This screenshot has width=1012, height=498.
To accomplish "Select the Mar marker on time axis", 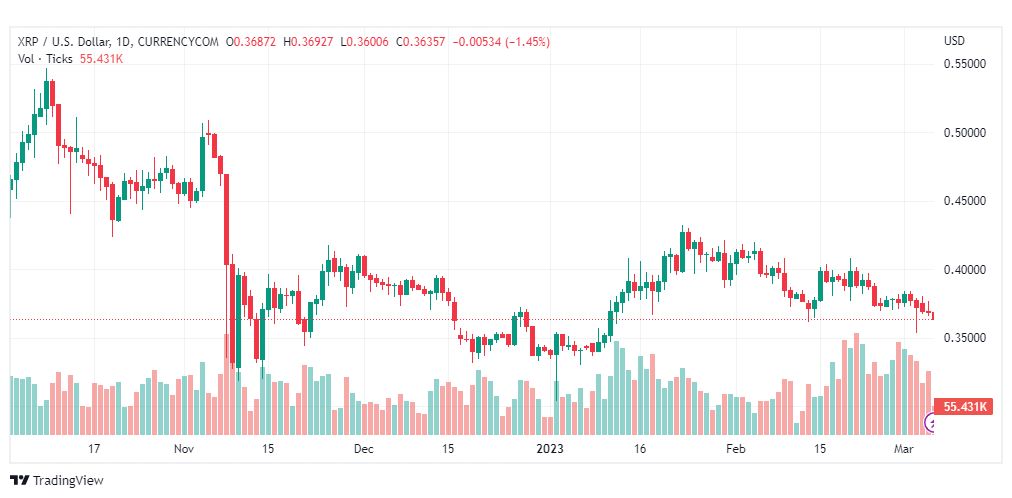I will (x=906, y=449).
